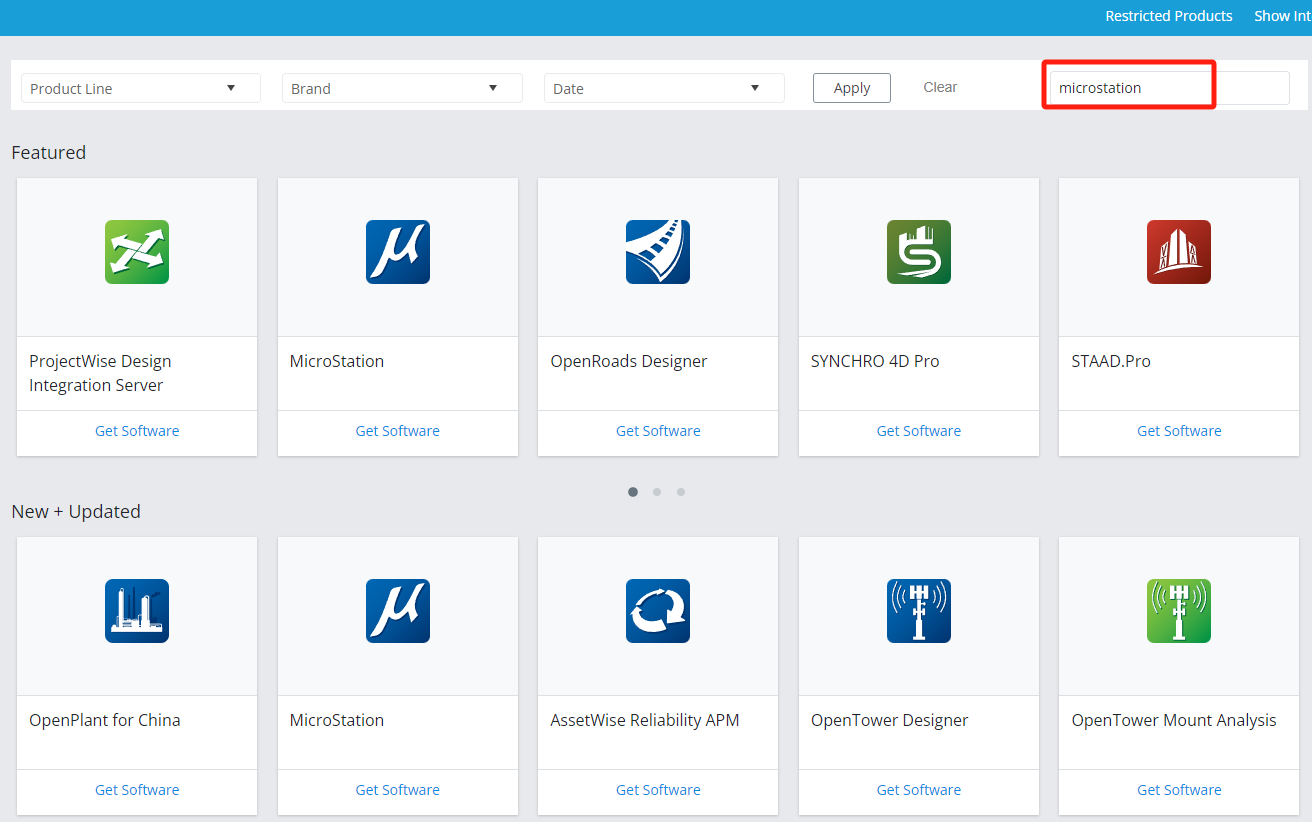Click the OpenRoads Designer title text
Image resolution: width=1312 pixels, height=822 pixels.
tap(629, 361)
